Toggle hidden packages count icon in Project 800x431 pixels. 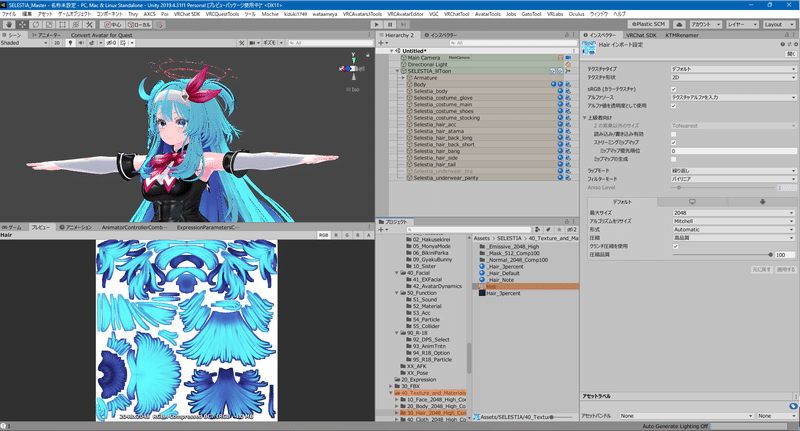(571, 230)
